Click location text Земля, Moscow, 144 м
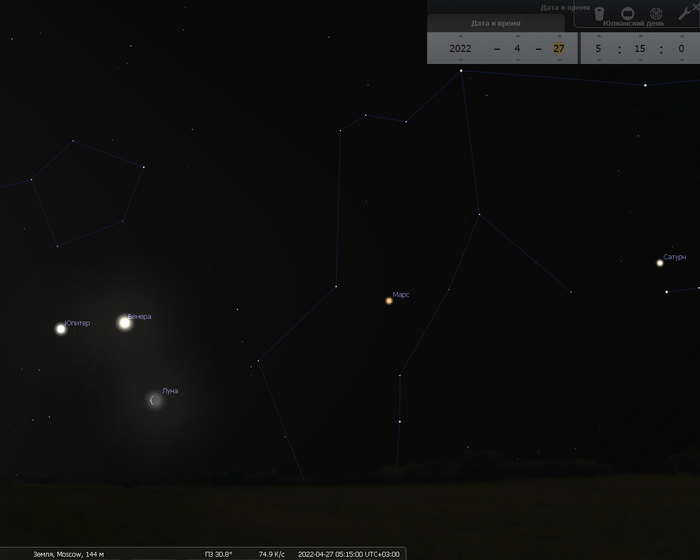Image resolution: width=700 pixels, height=560 pixels. pyautogui.click(x=69, y=554)
